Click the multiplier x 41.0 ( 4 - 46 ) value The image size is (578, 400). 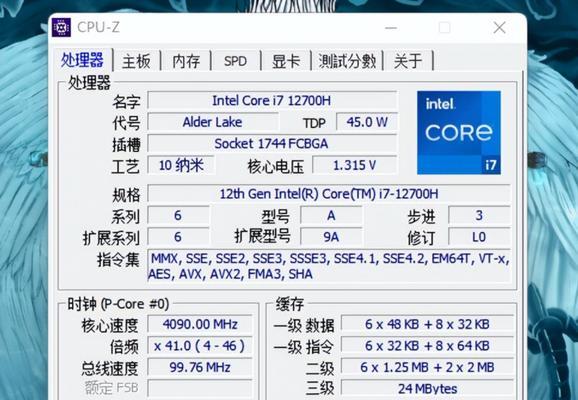coord(200,346)
